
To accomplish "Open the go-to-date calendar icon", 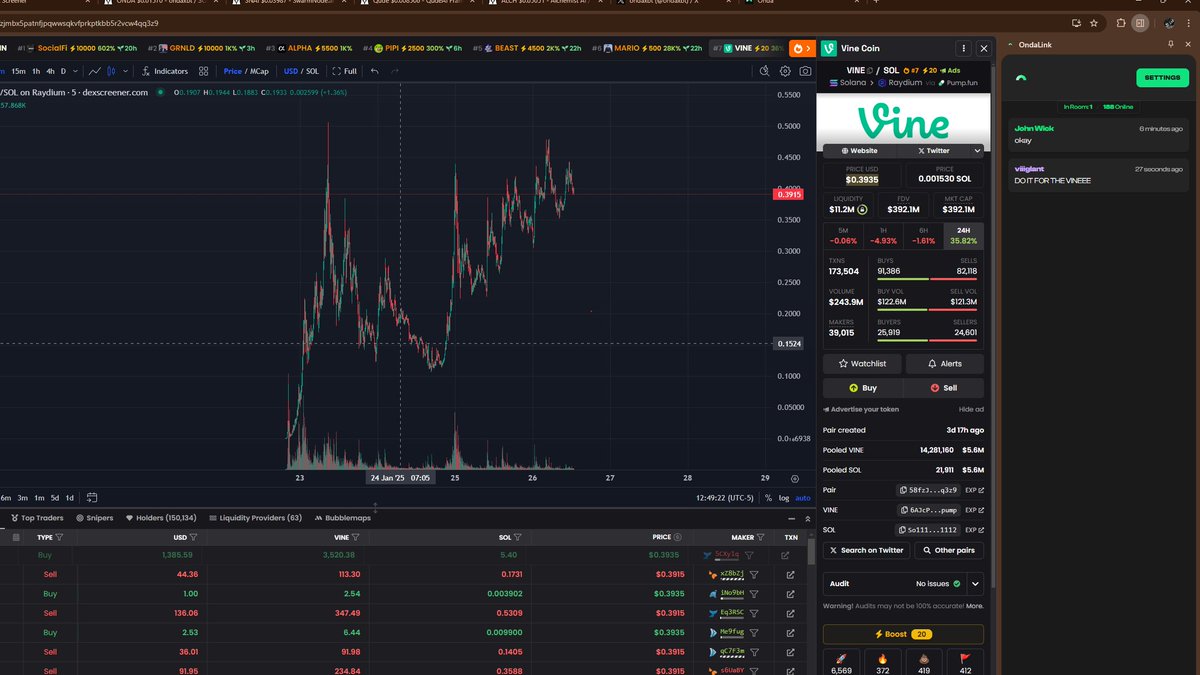I will (x=92, y=497).
